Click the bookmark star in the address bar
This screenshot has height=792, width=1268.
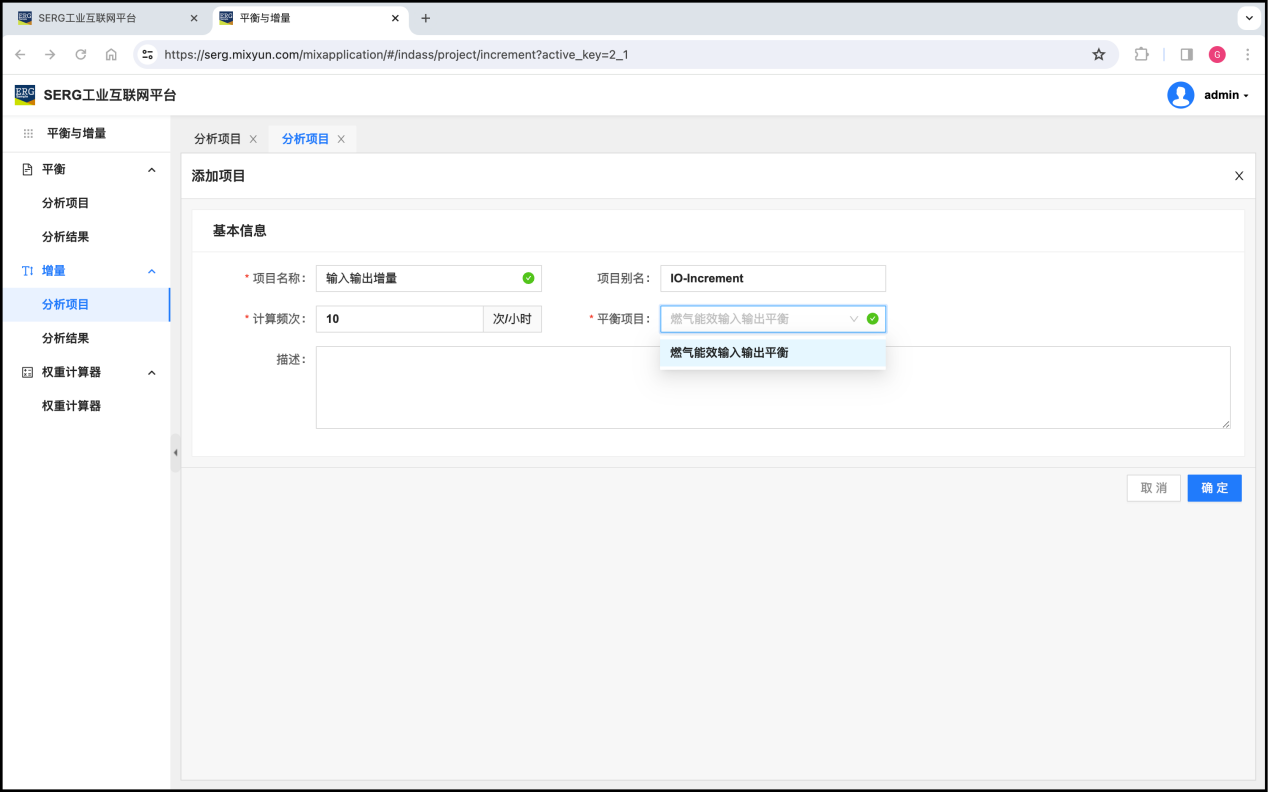[x=1098, y=55]
